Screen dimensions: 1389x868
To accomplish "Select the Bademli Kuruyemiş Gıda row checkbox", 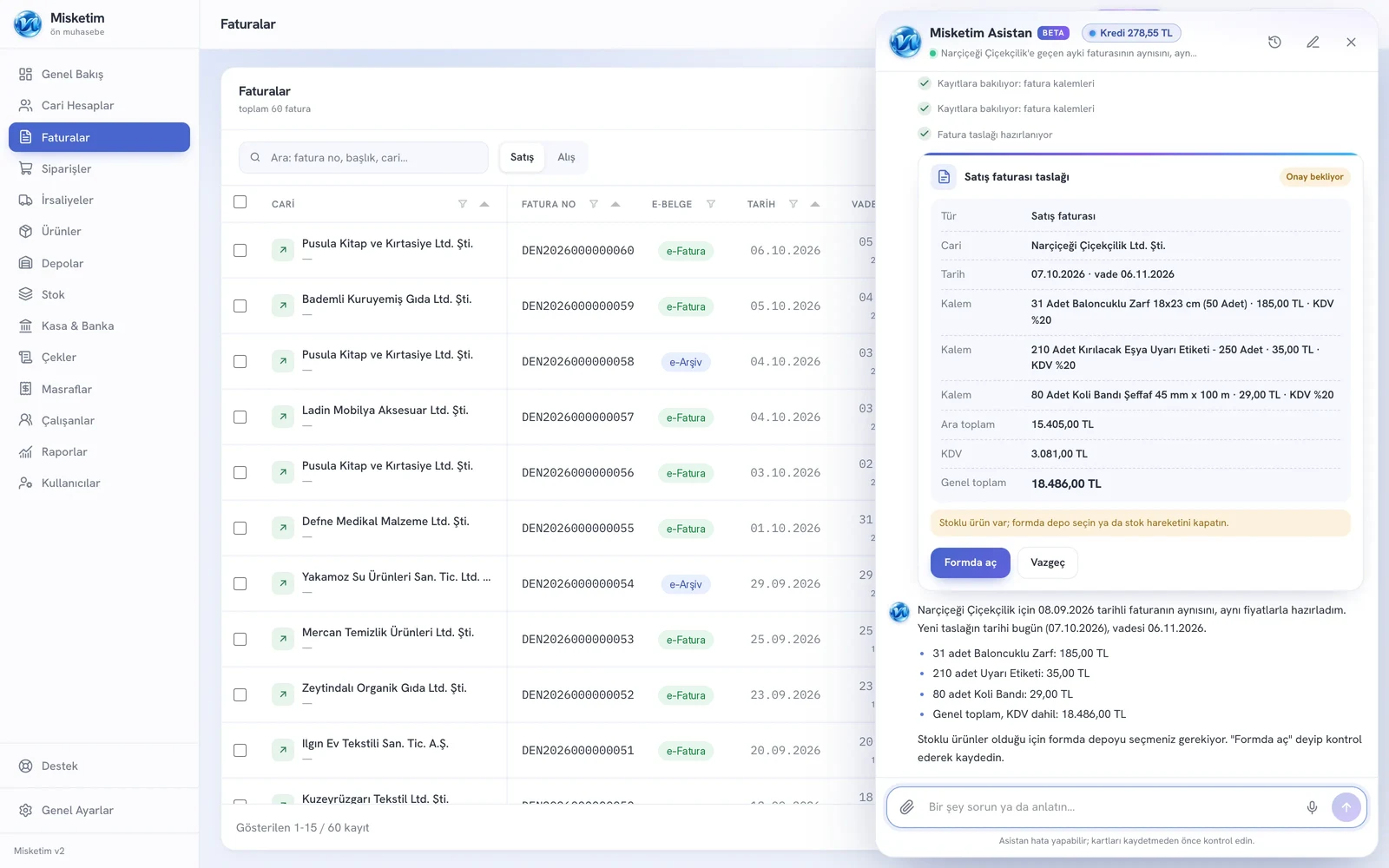I will click(240, 306).
